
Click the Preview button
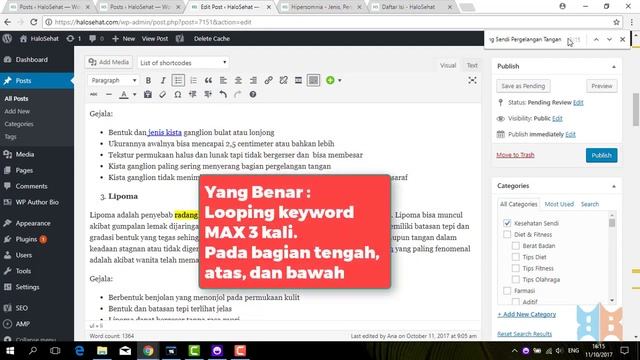601,86
